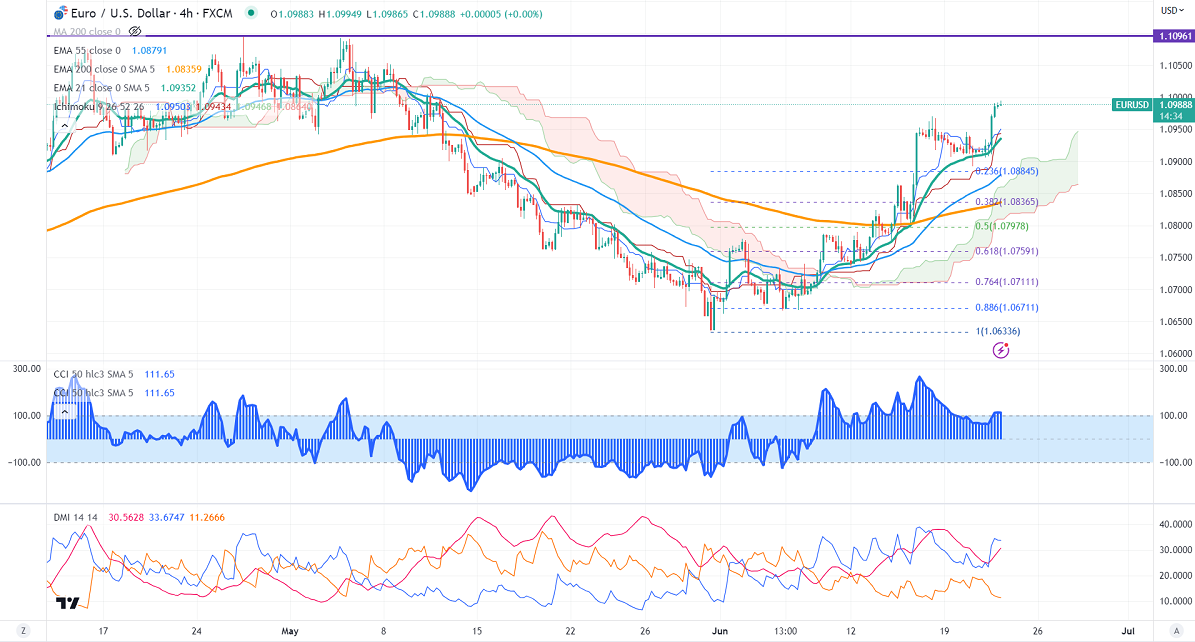
Task: Click the close price value C1.09888
Action: pos(434,14)
